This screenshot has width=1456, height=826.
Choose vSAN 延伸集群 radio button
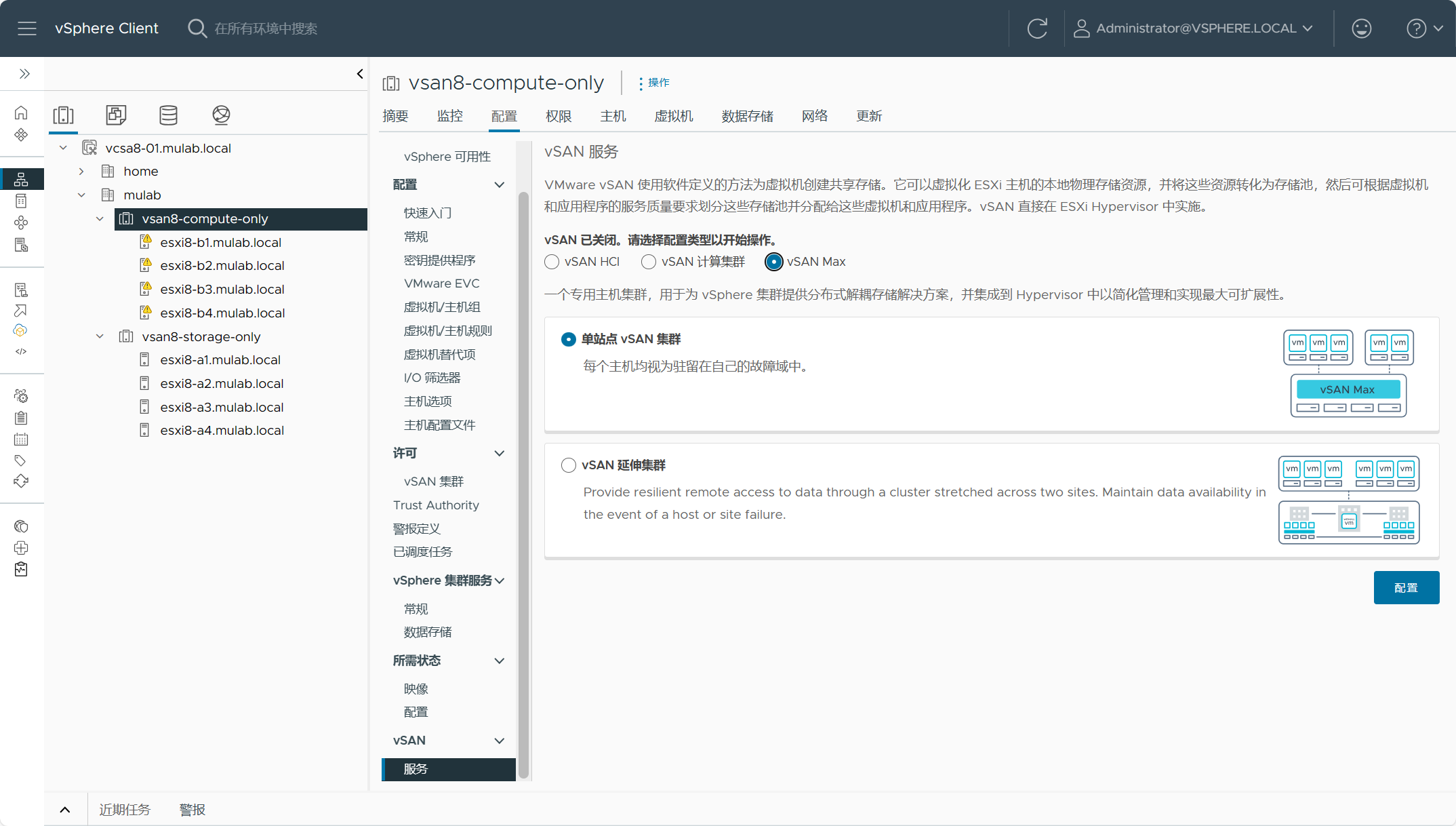point(569,465)
